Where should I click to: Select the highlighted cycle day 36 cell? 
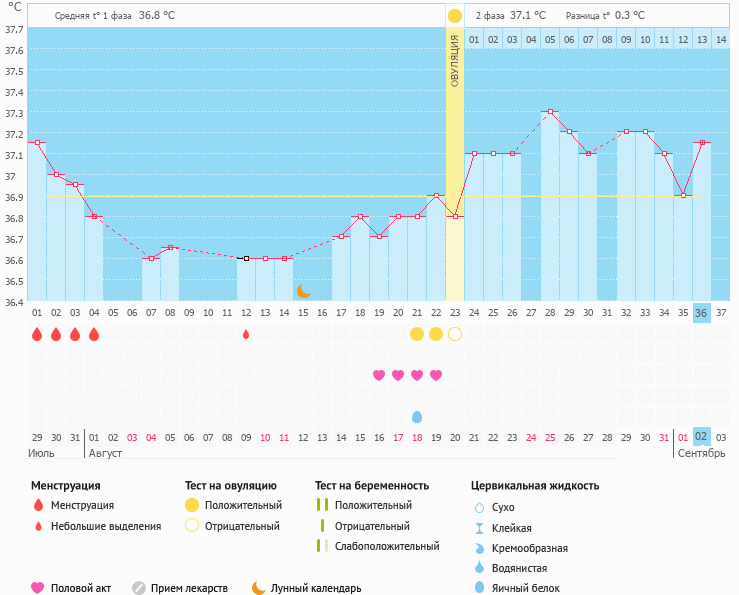pyautogui.click(x=702, y=313)
